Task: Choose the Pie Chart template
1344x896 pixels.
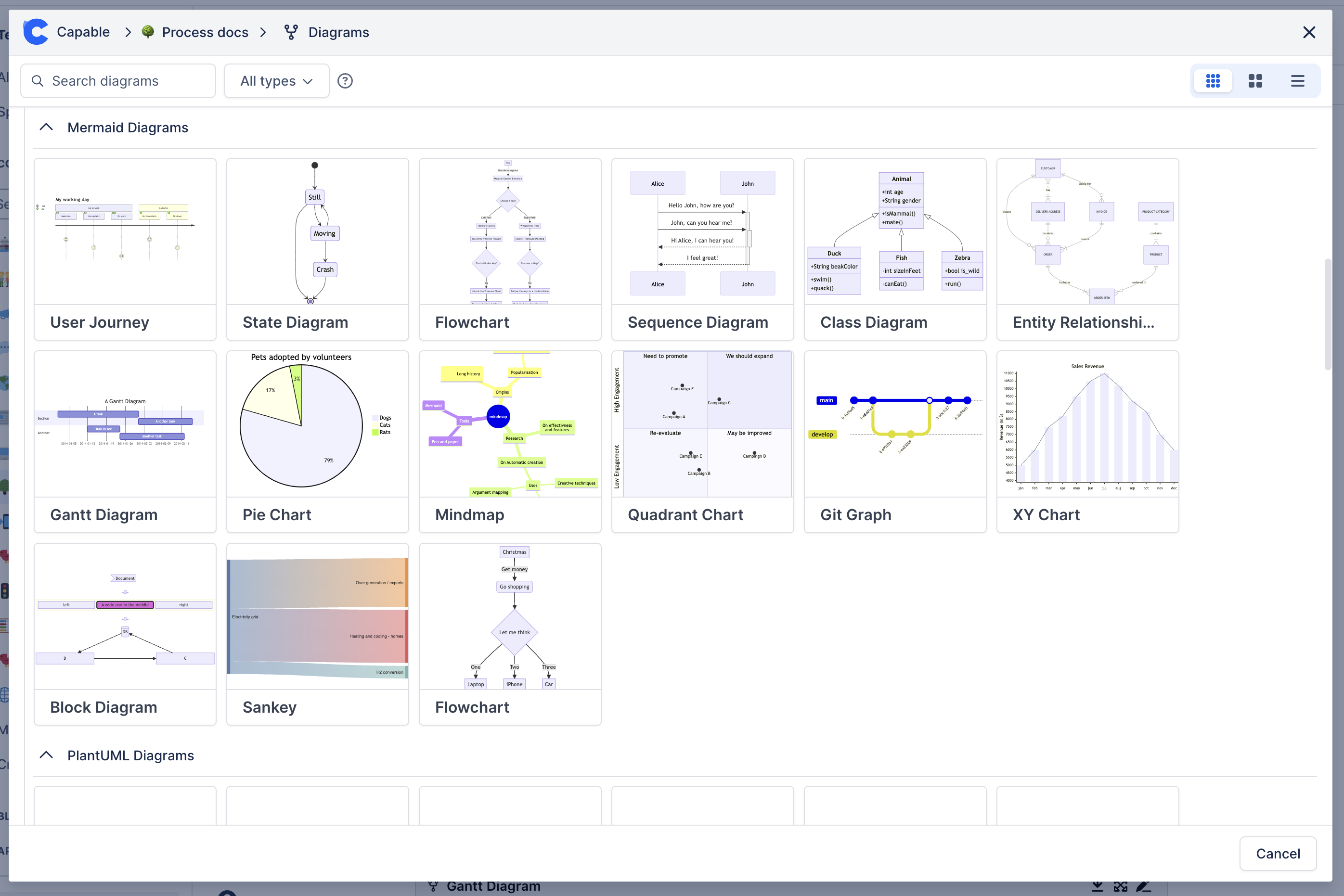Action: coord(317,442)
